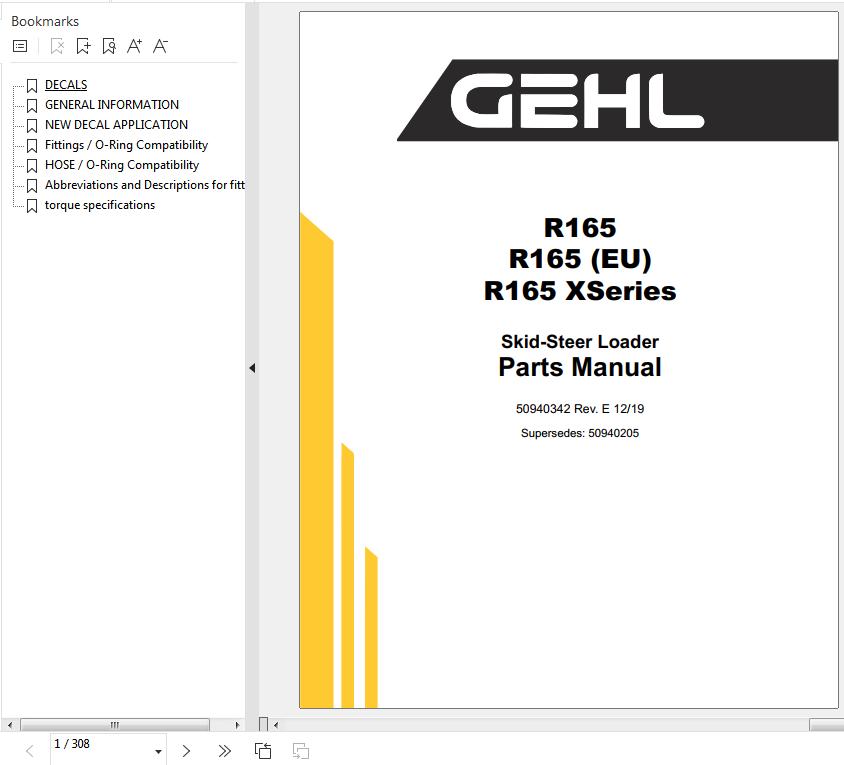Click bookmark icon beside HOSE entry

32,166
